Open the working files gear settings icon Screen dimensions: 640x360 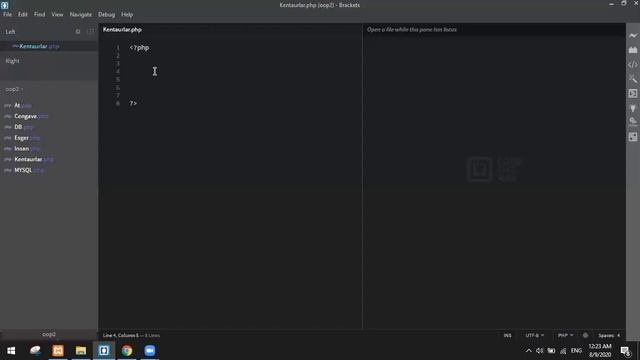(x=78, y=31)
